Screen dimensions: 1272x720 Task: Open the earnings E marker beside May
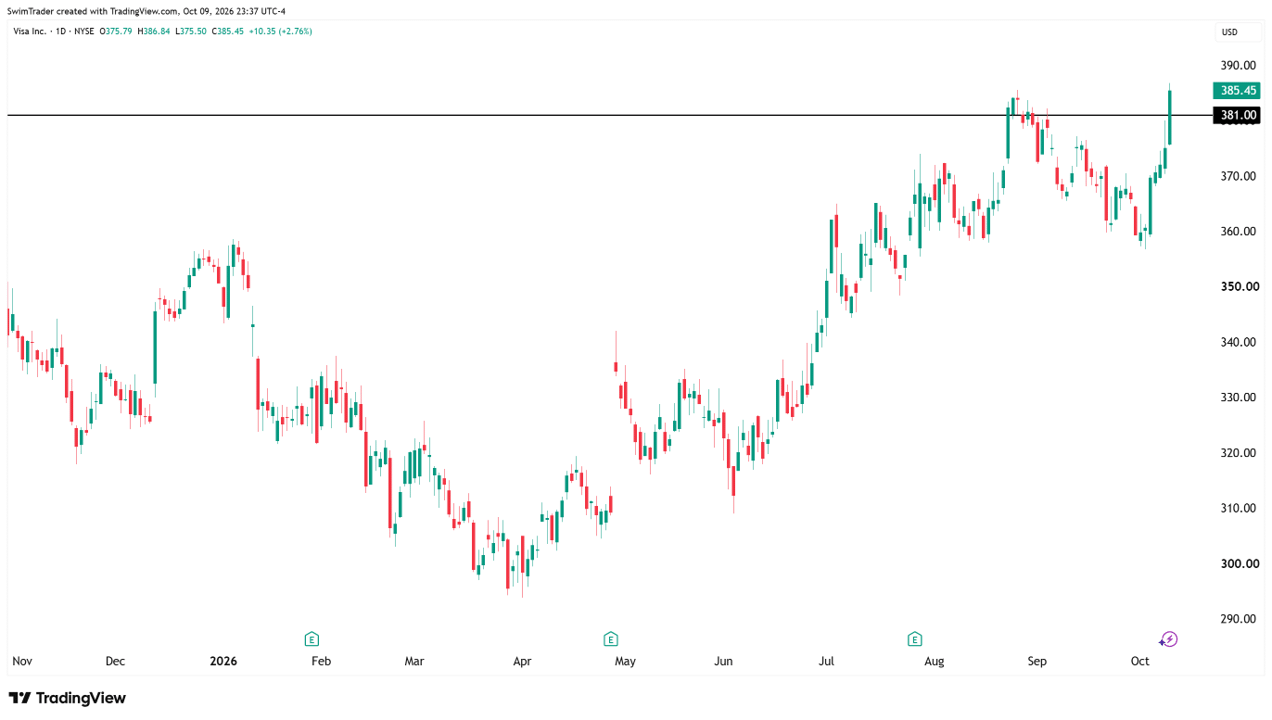[610, 638]
